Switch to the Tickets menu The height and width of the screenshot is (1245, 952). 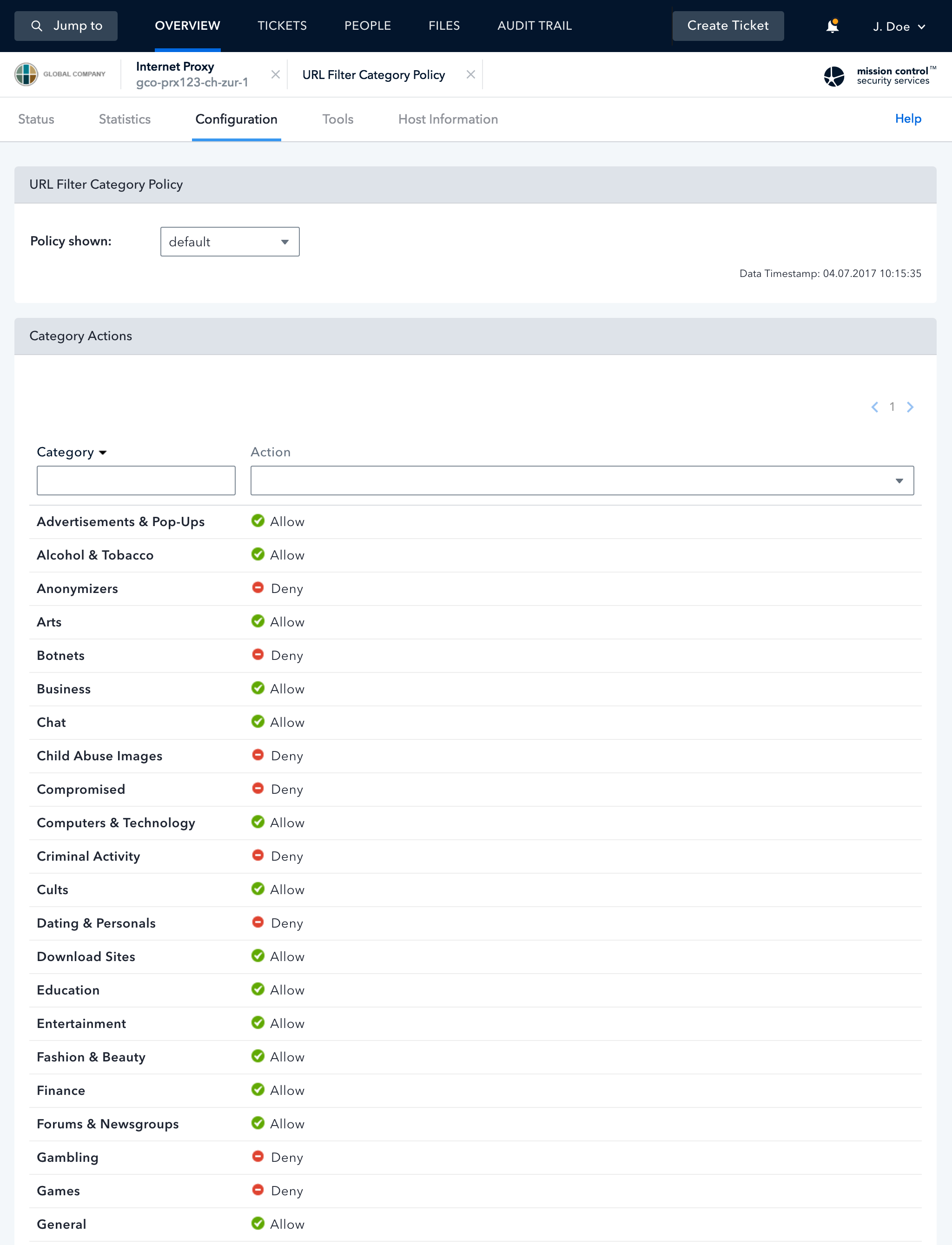pyautogui.click(x=282, y=26)
